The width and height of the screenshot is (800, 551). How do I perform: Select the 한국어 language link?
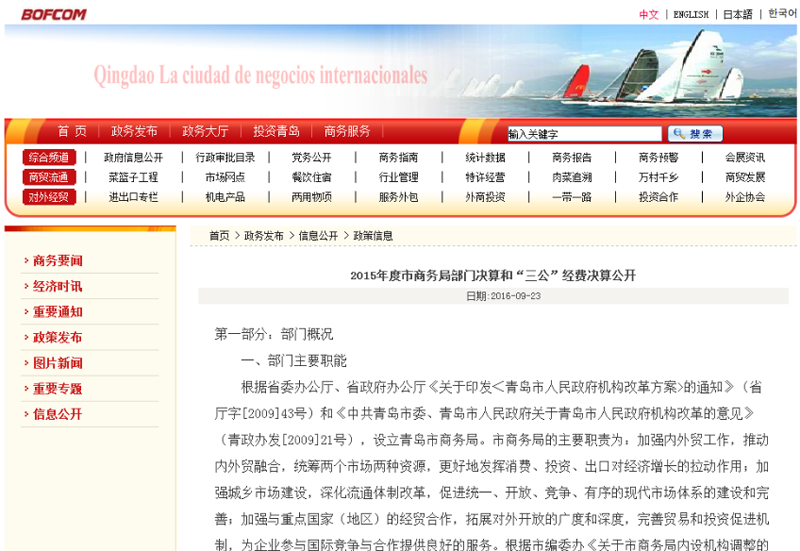[x=781, y=14]
